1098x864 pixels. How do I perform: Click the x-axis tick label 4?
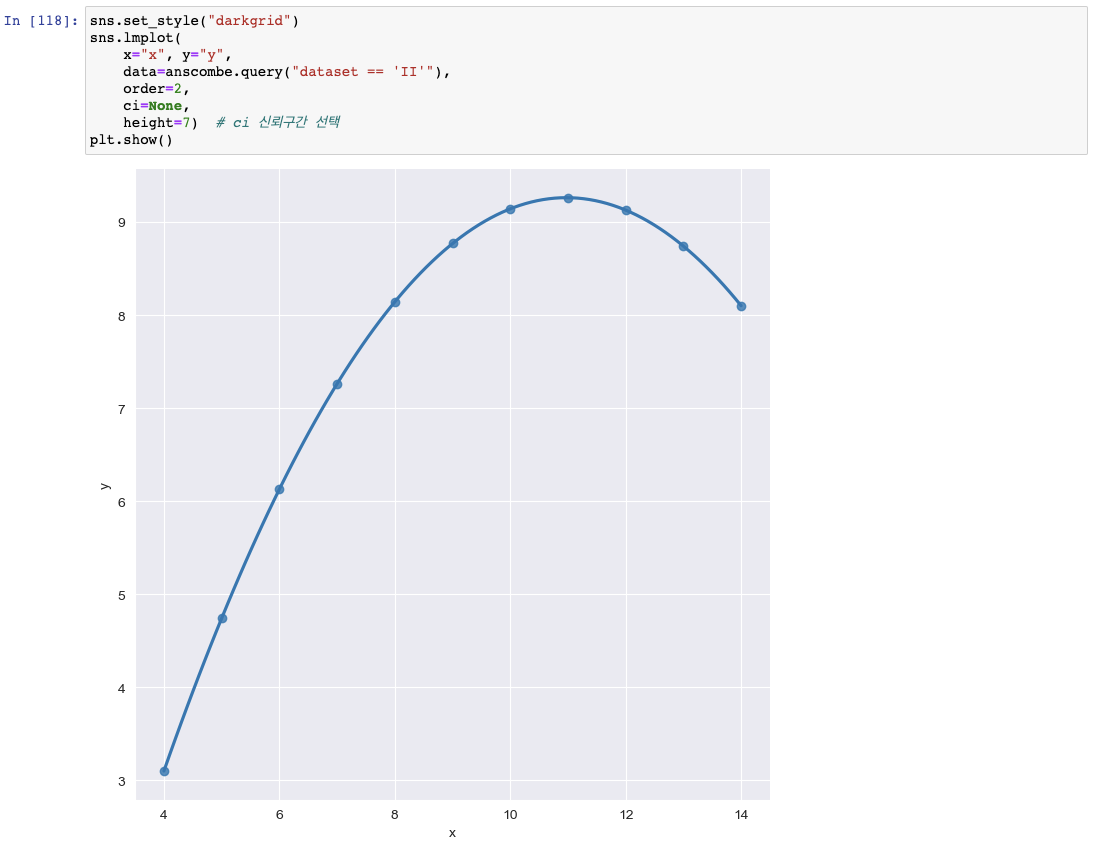click(164, 814)
